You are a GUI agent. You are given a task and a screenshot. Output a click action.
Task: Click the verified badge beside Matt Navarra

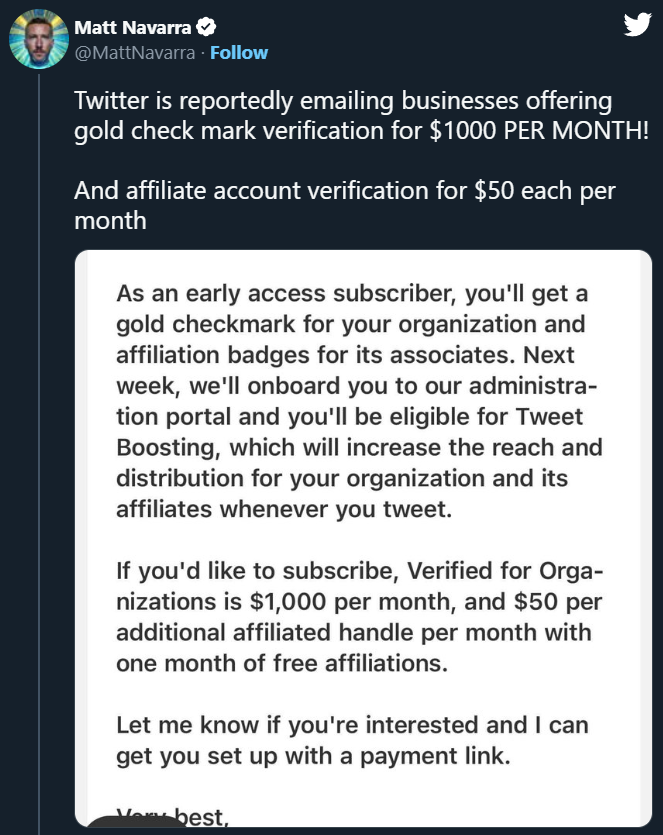pos(208,27)
